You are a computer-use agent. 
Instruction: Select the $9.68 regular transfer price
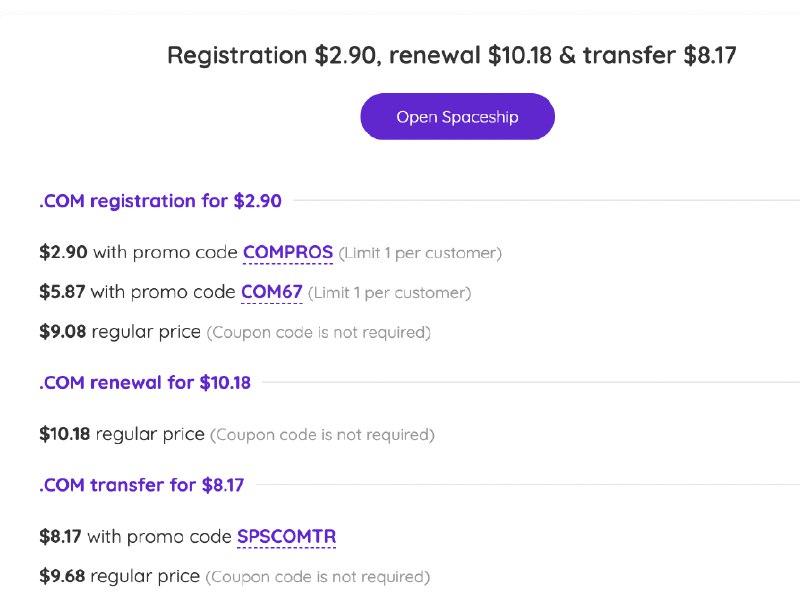pyautogui.click(x=63, y=576)
